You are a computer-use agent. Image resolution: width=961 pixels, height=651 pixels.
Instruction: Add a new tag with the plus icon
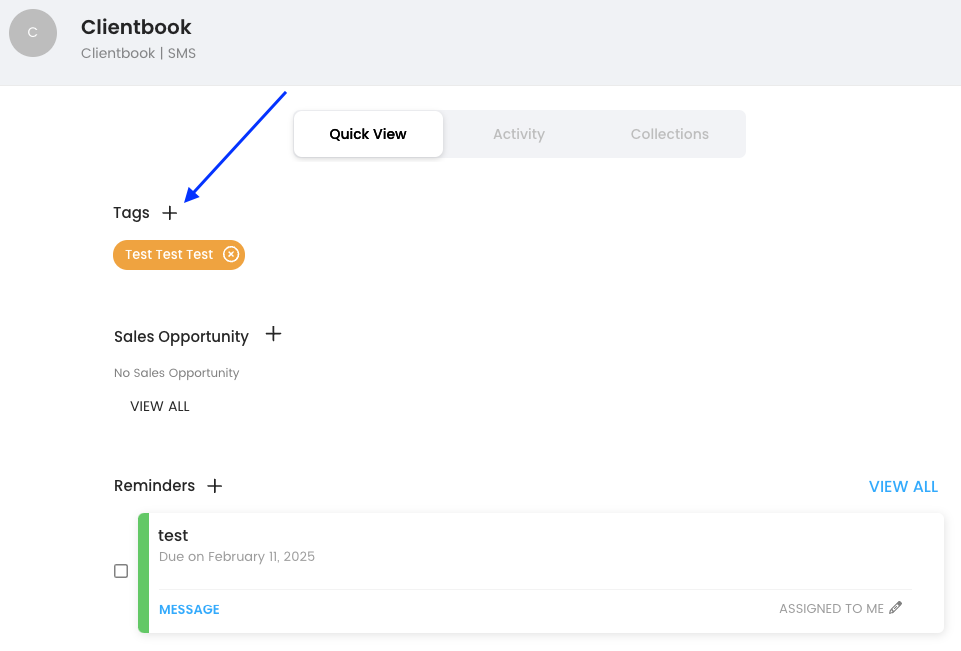(170, 213)
